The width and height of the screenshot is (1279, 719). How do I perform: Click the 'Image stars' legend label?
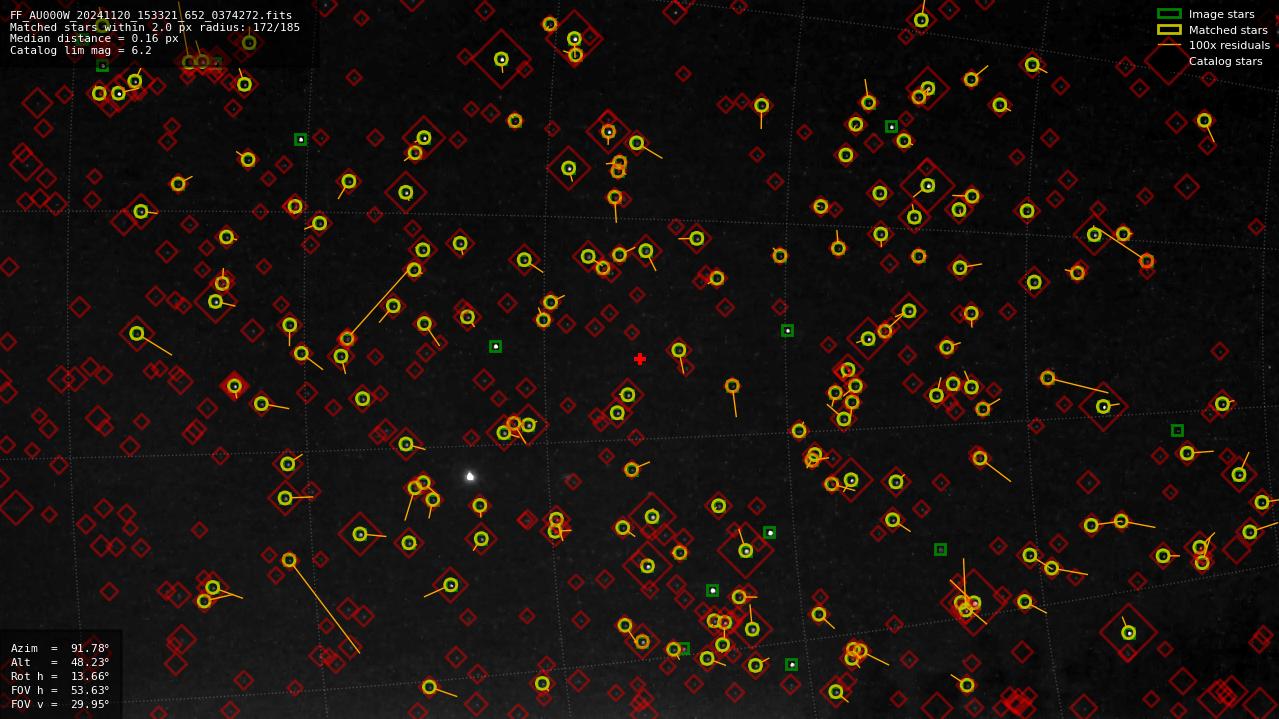pos(1221,14)
